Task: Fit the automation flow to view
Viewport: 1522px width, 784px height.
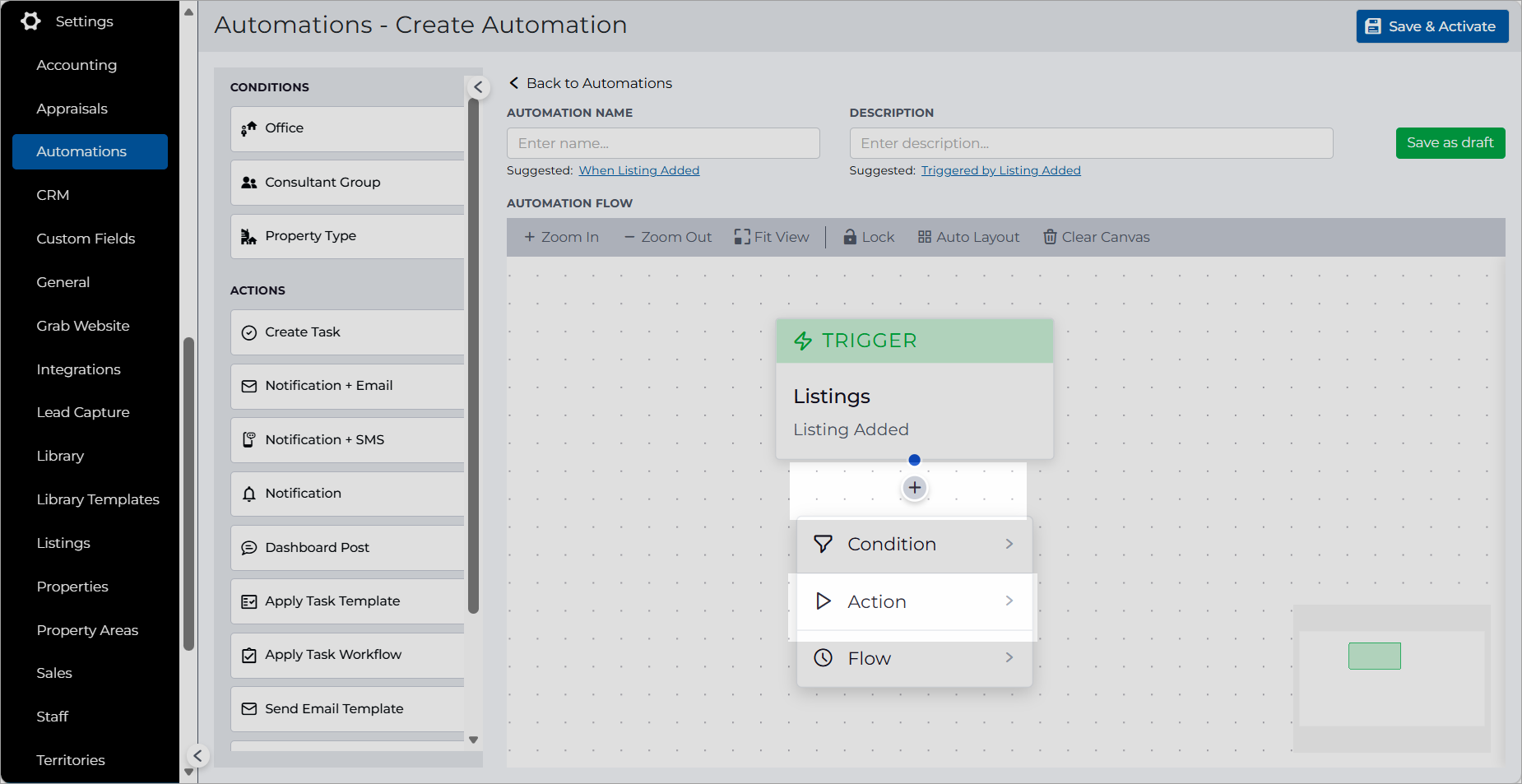Action: point(772,237)
